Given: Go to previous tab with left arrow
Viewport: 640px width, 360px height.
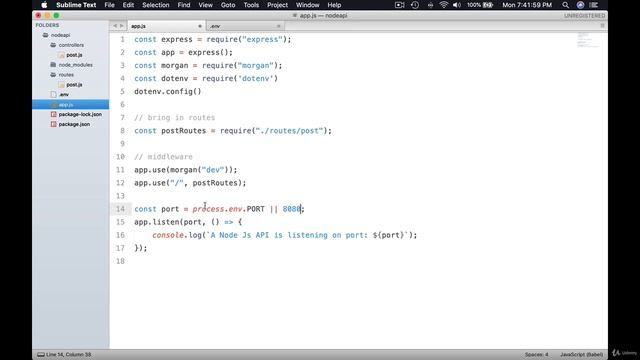Looking at the screenshot, I should pos(115,26).
